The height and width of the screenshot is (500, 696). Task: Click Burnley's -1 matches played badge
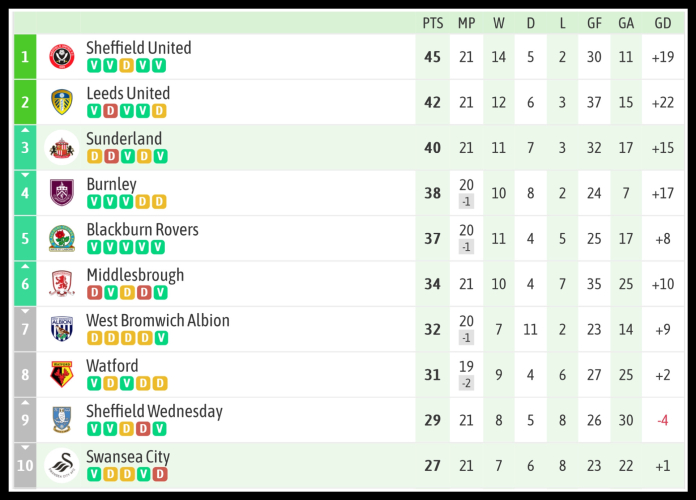point(466,201)
